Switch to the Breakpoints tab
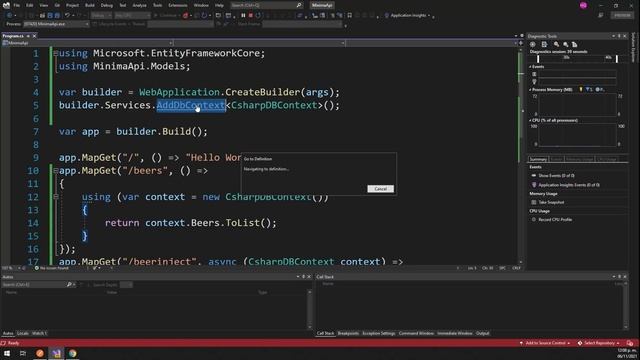This screenshot has width=640, height=360. pyautogui.click(x=348, y=333)
